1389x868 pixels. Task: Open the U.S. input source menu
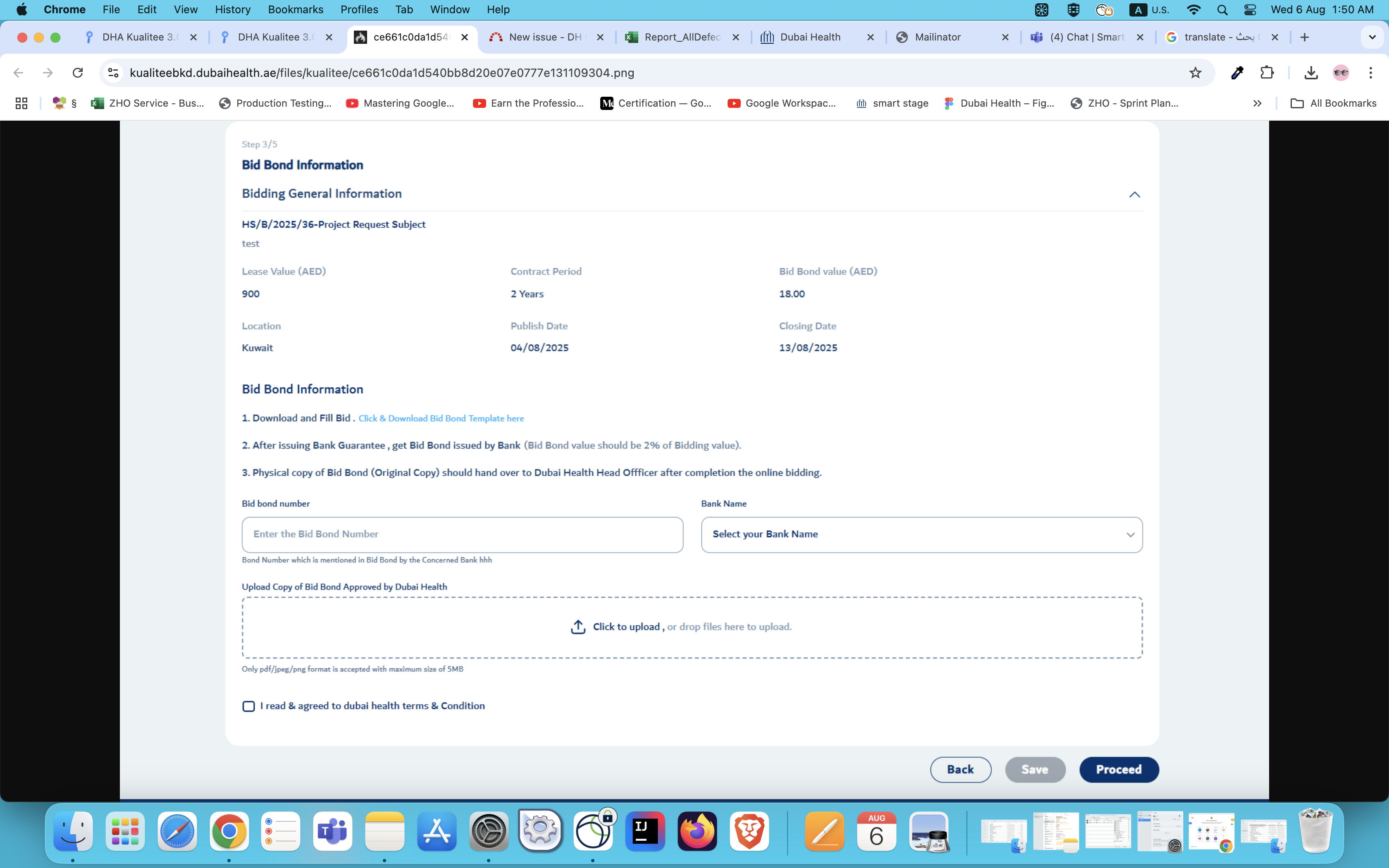point(1150,10)
